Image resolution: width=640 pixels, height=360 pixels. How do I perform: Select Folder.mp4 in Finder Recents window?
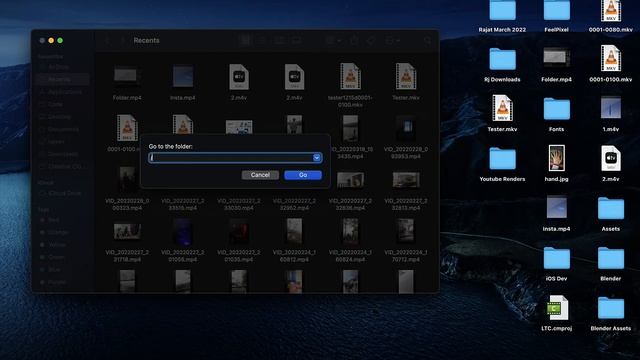[127, 83]
